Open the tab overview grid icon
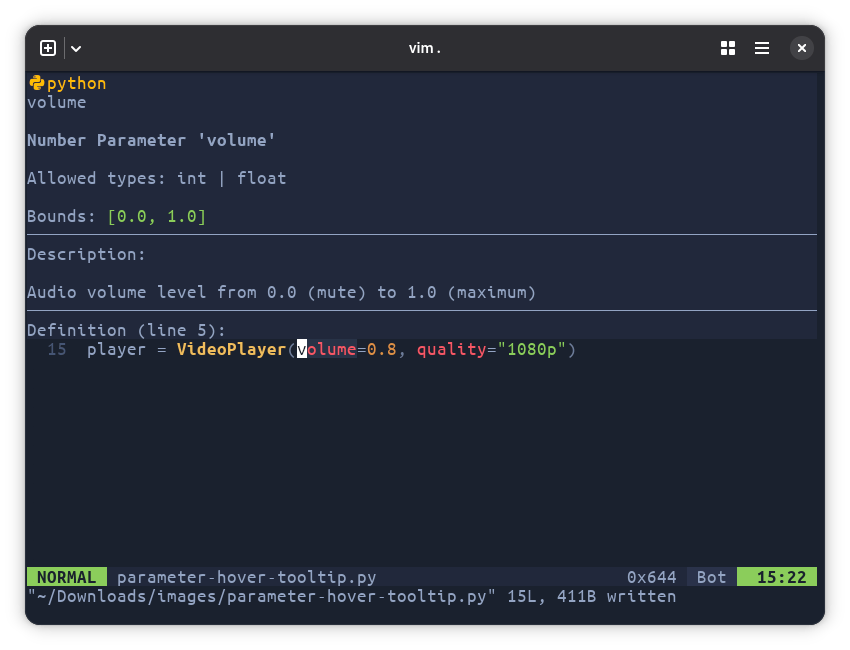 click(x=728, y=48)
